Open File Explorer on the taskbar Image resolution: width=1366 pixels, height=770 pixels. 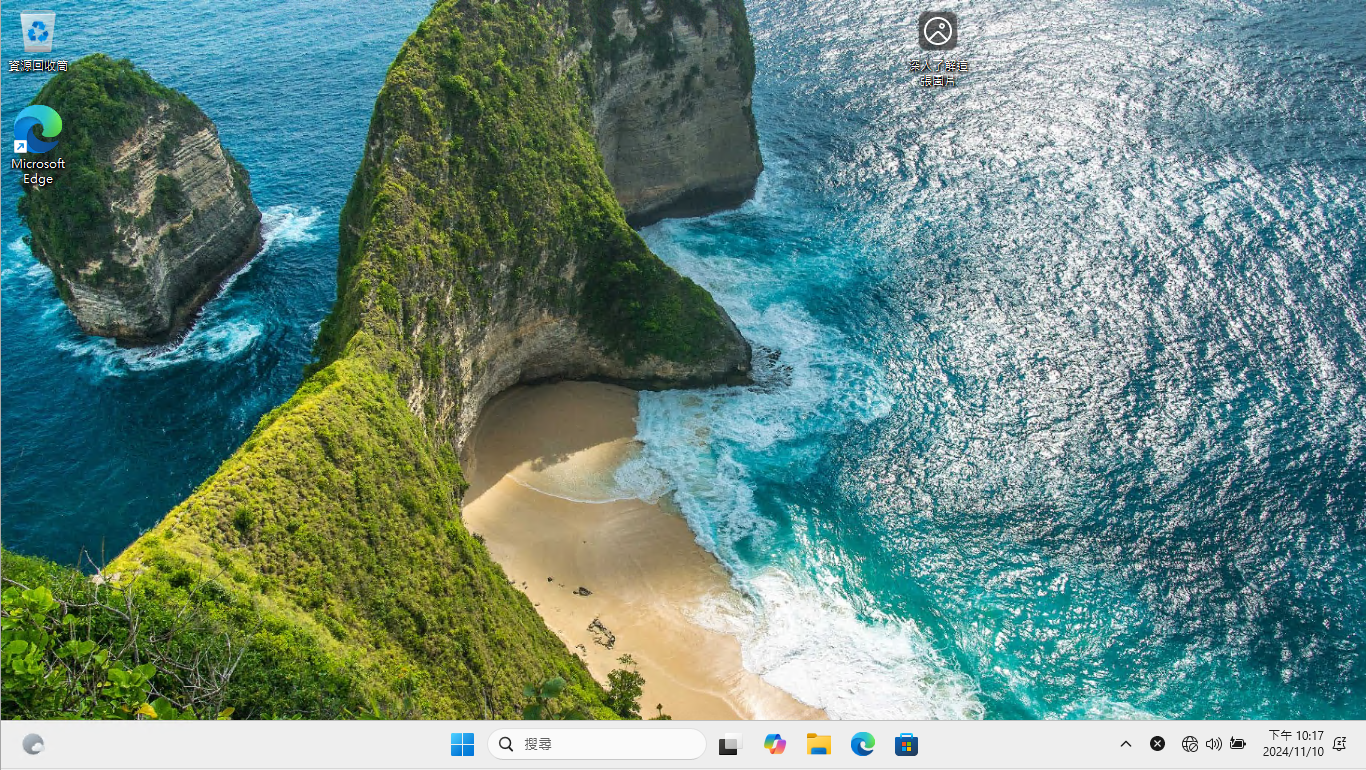[818, 744]
